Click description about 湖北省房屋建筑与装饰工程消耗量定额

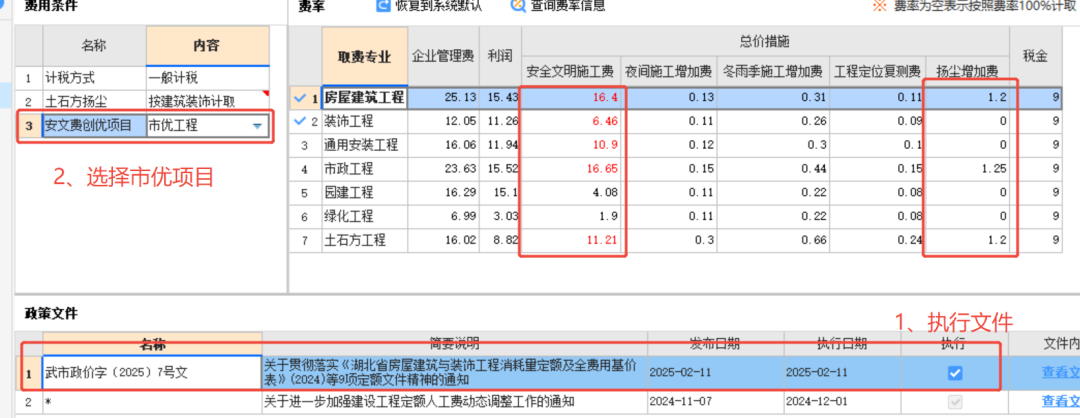[x=455, y=373]
